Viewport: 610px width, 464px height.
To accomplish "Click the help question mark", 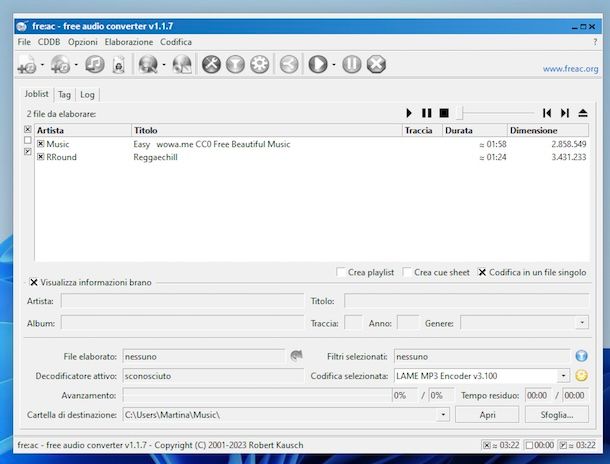I will click(x=595, y=42).
